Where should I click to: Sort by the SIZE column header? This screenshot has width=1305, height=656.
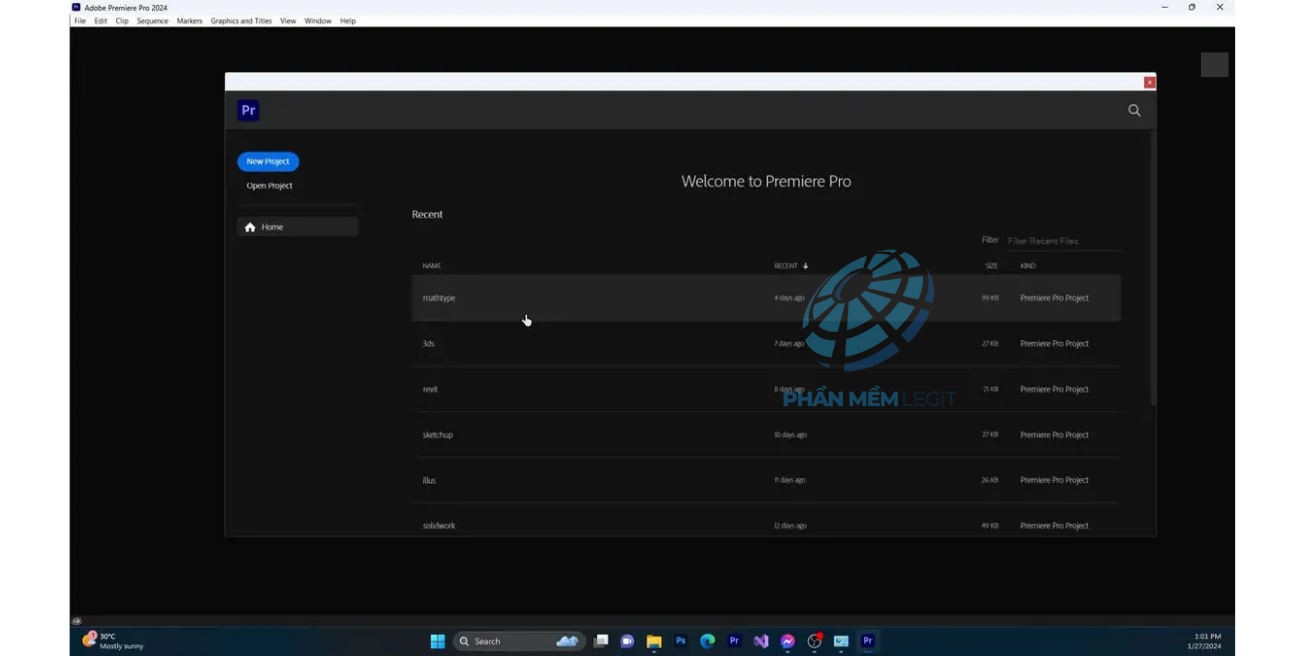tap(991, 266)
